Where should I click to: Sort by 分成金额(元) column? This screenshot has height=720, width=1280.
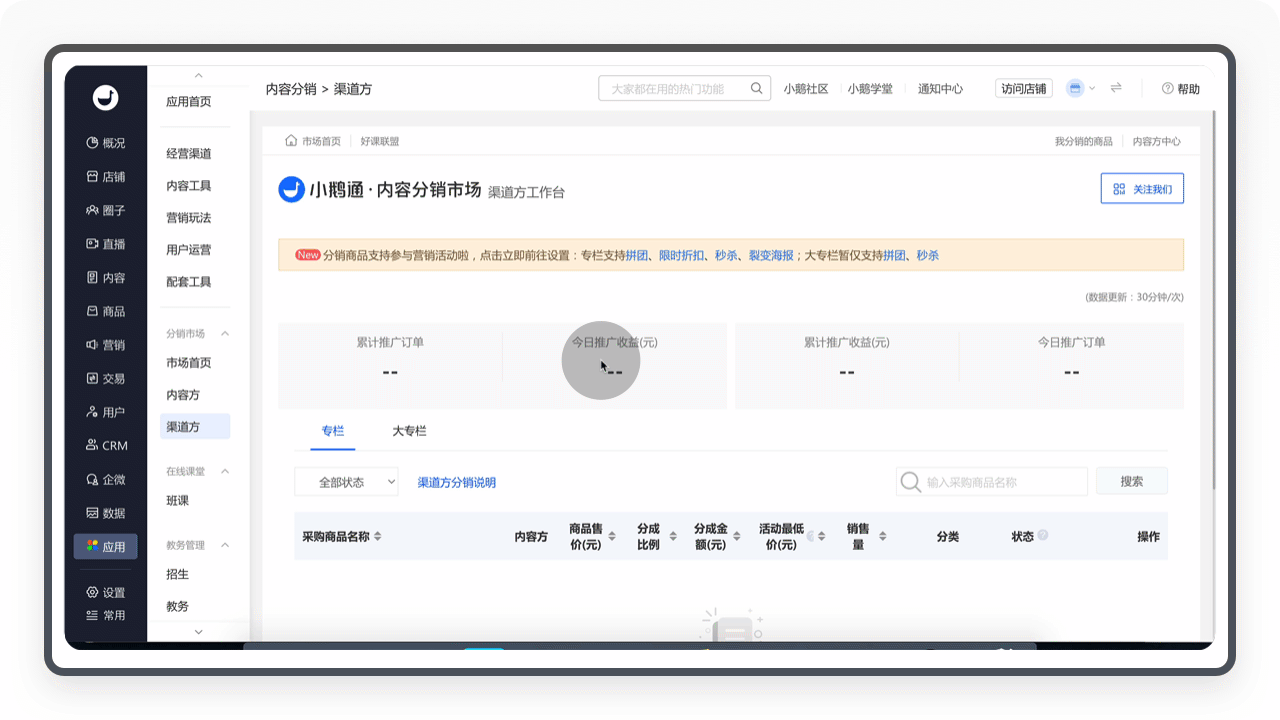(x=735, y=537)
